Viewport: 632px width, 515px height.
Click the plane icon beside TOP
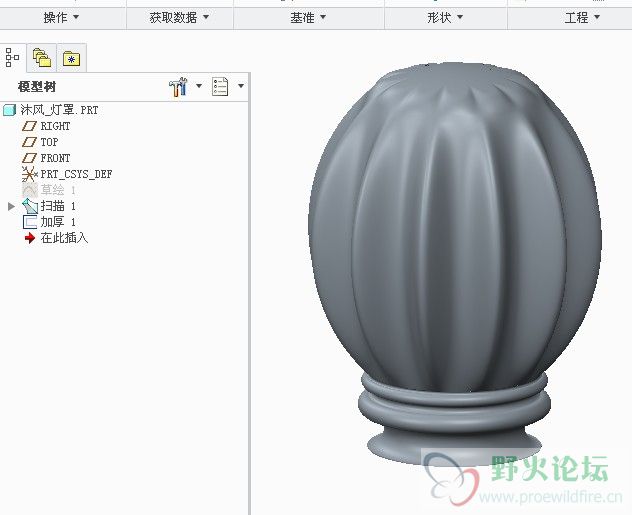pyautogui.click(x=29, y=142)
